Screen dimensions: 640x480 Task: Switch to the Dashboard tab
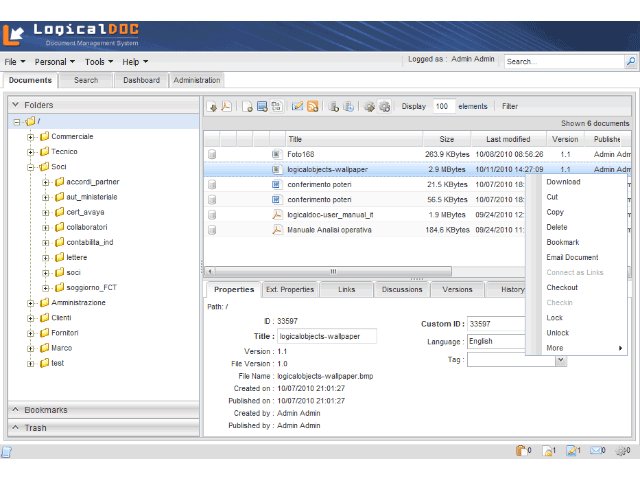coord(141,80)
